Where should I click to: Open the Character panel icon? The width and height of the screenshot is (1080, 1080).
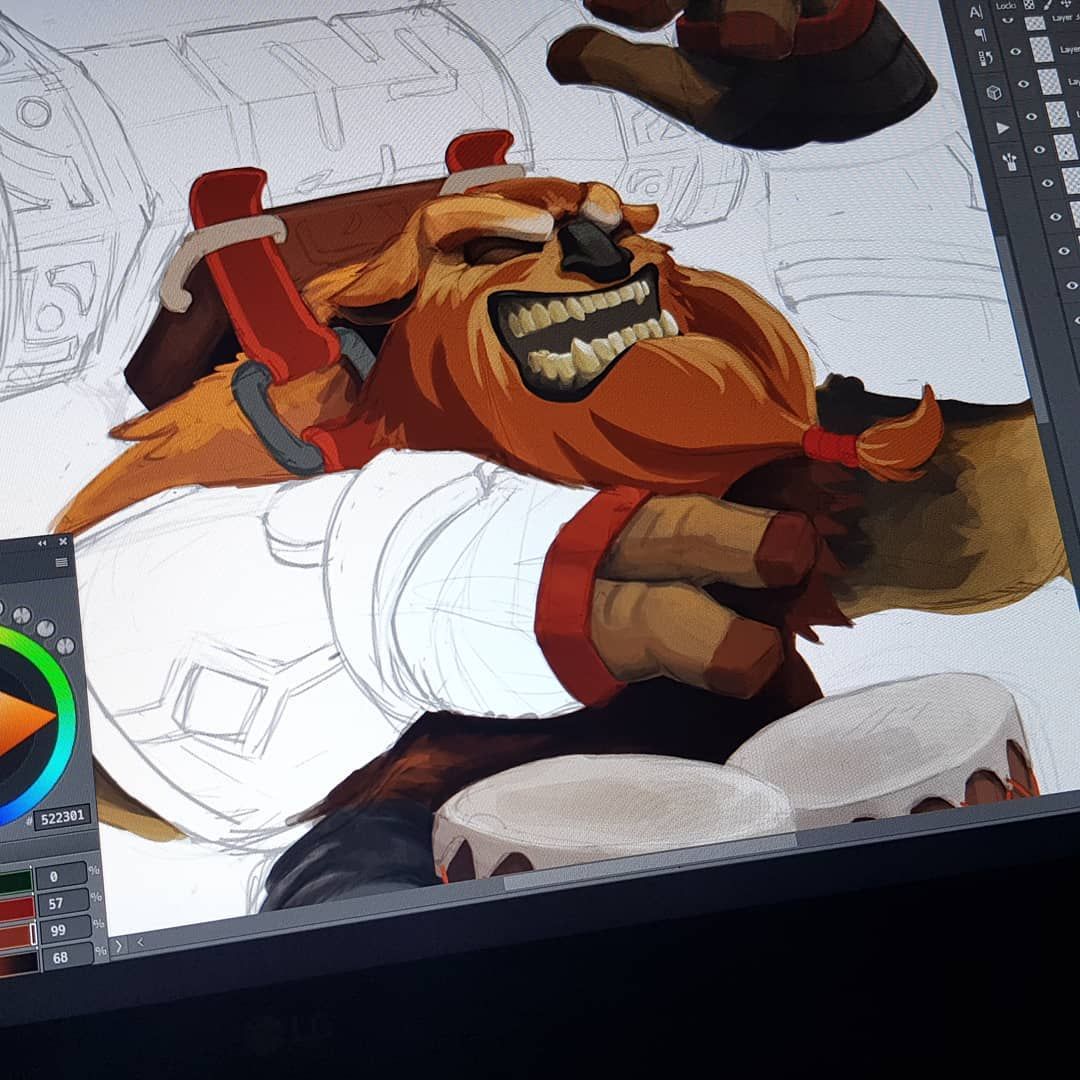(x=976, y=11)
